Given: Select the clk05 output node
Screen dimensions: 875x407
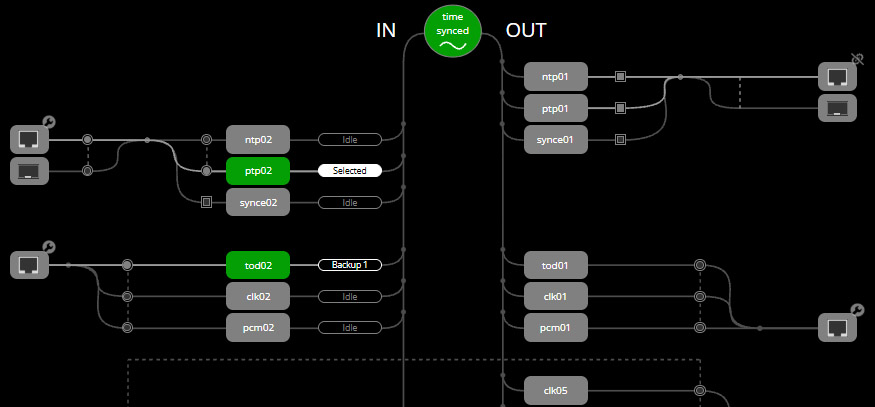Looking at the screenshot, I should click(555, 391).
